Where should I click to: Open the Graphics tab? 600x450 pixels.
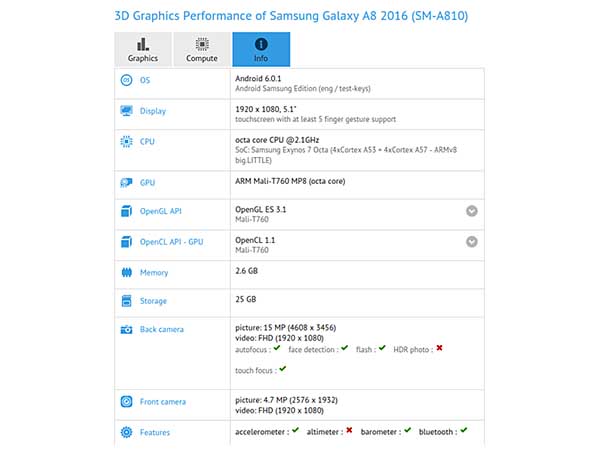(x=143, y=49)
